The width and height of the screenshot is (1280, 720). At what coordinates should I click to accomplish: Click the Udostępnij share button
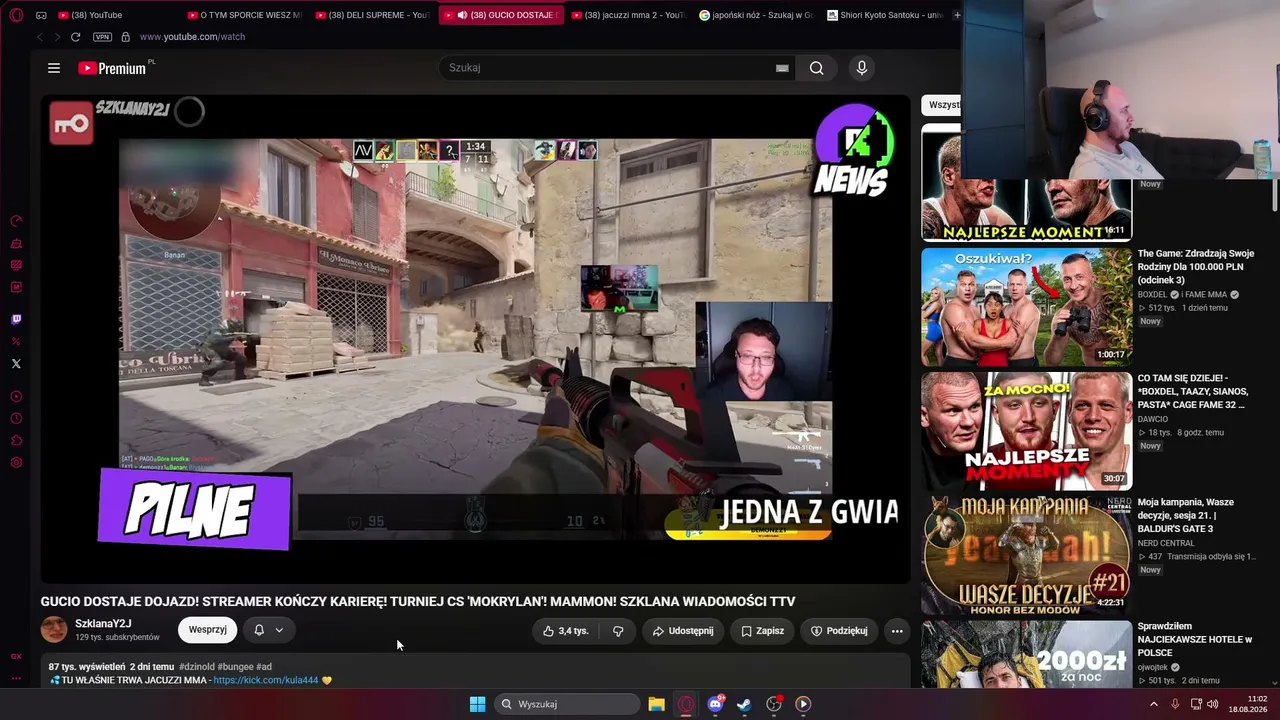pos(683,631)
